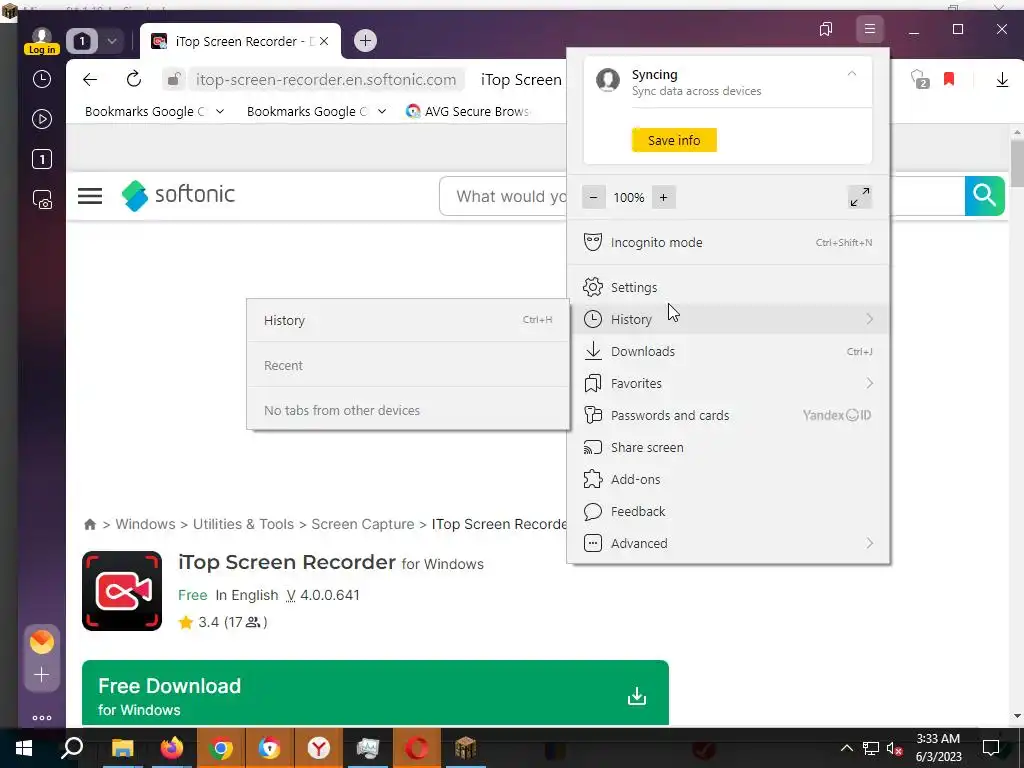Open a new tab with plus button

[x=365, y=41]
